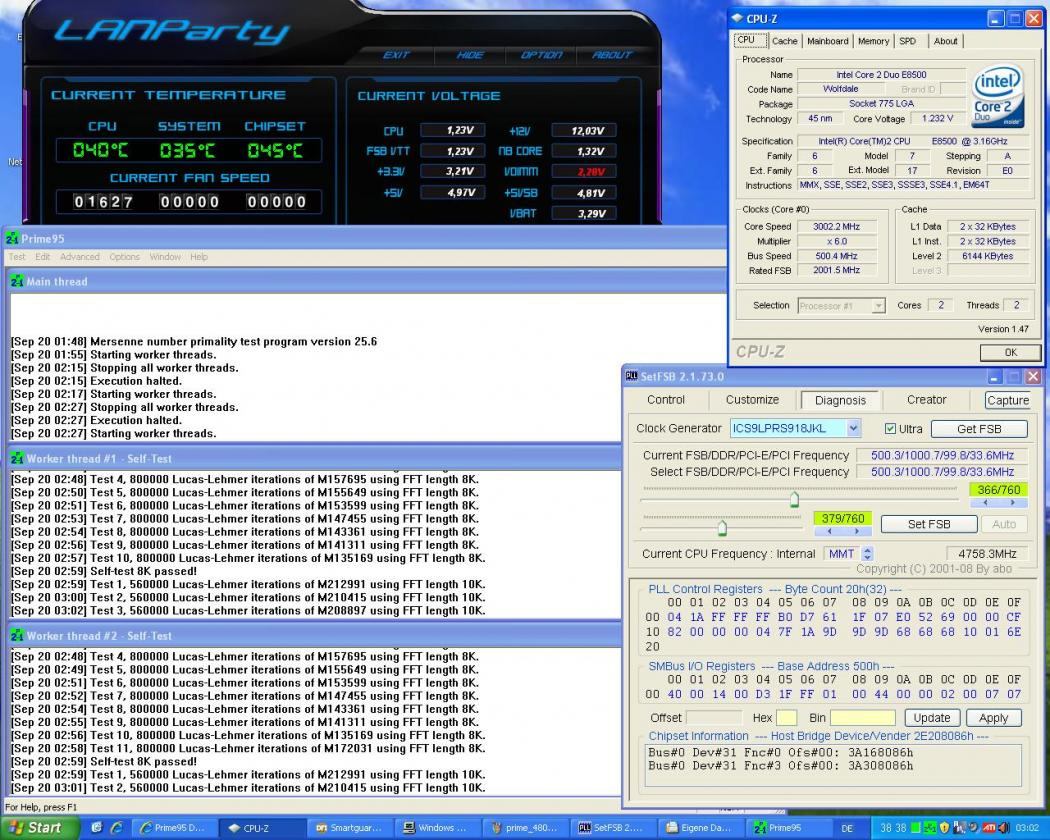
Task: Switch to the Mainboard tab in CPU-Z
Action: click(x=828, y=41)
